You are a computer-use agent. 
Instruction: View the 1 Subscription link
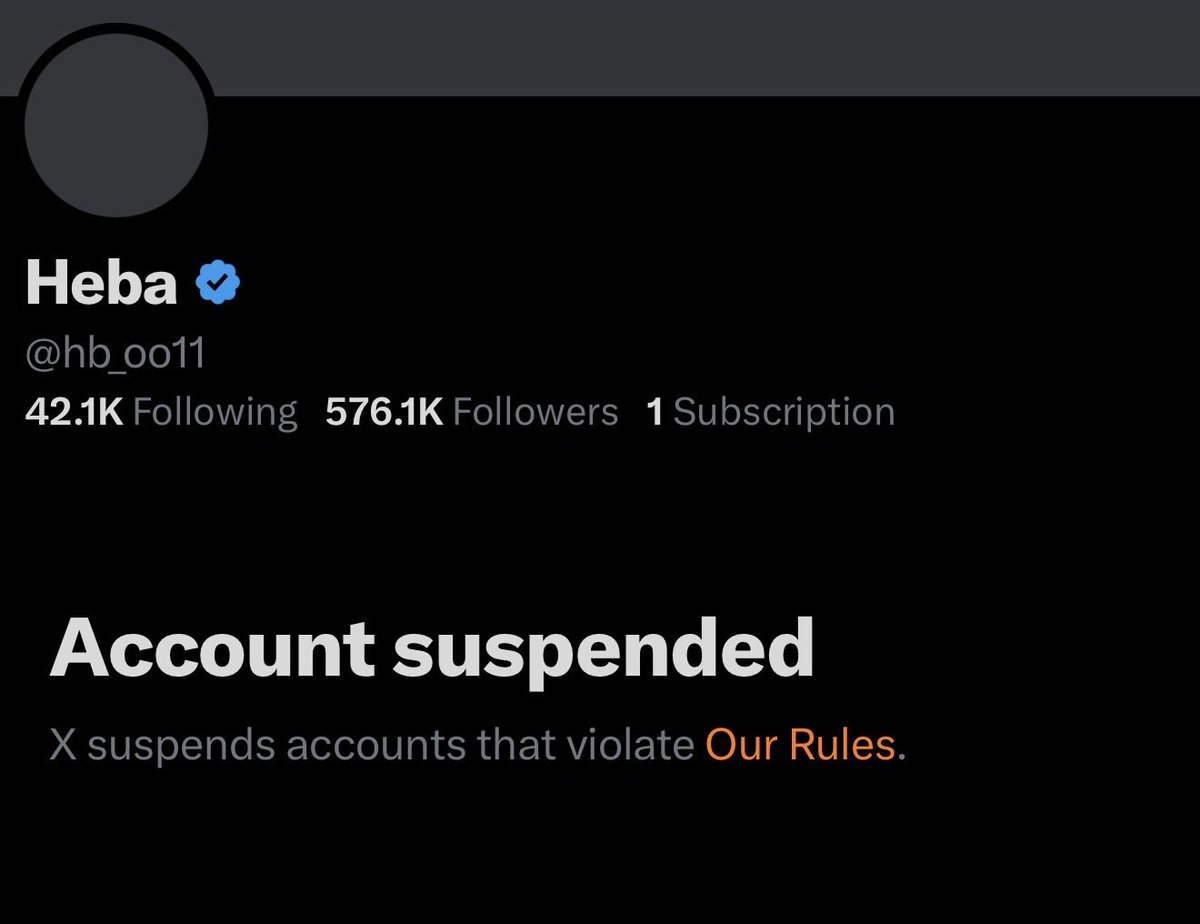(771, 412)
